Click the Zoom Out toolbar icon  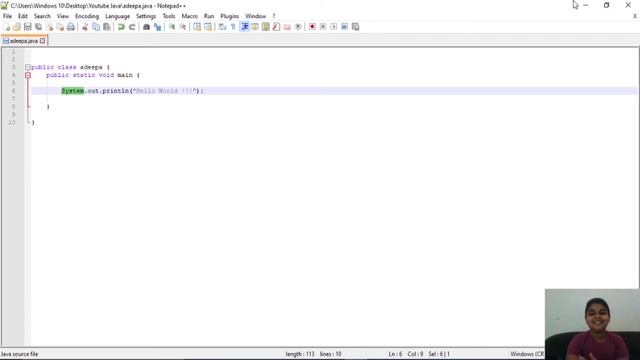click(182, 27)
